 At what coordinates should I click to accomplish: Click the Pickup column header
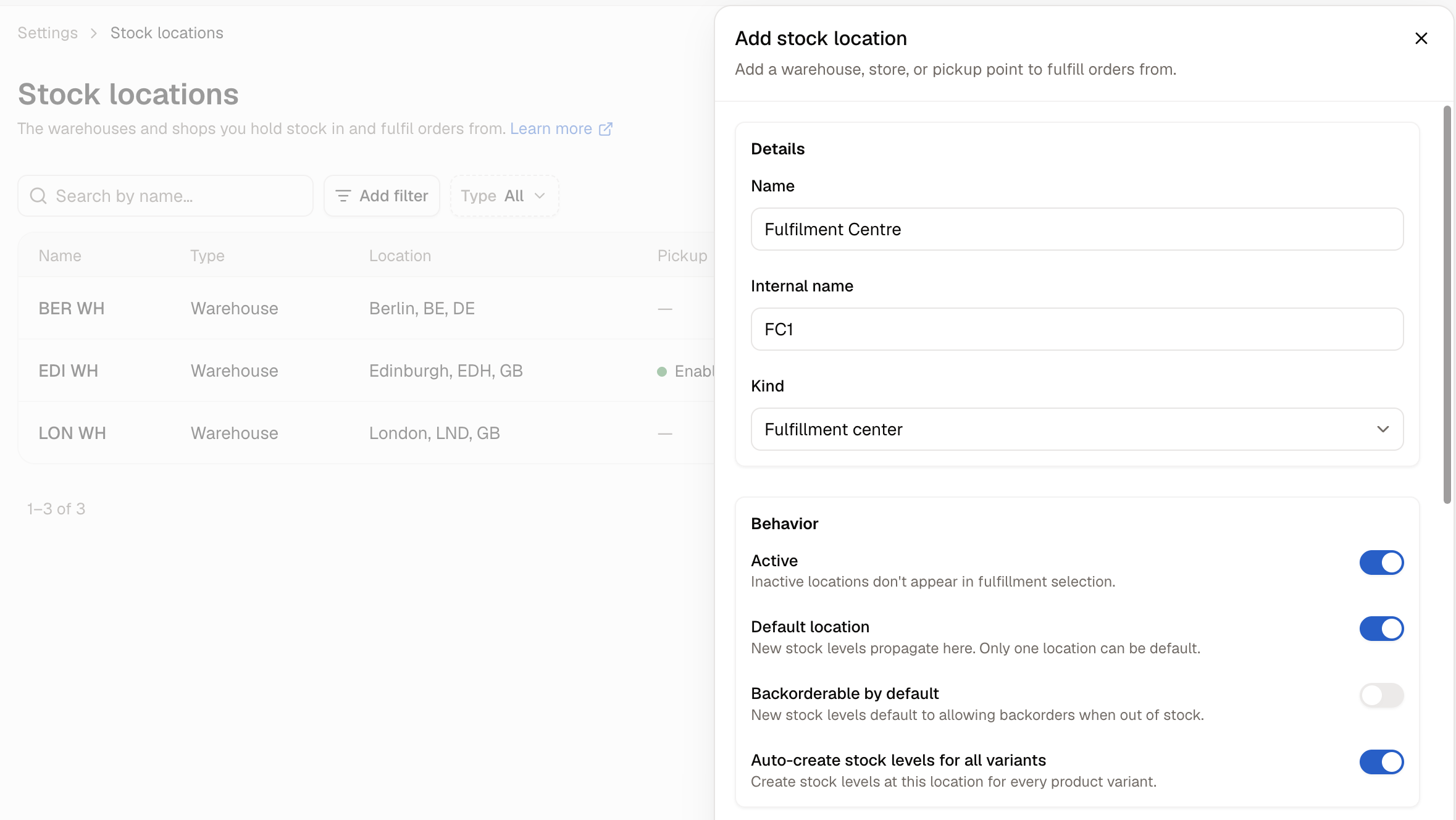[682, 256]
